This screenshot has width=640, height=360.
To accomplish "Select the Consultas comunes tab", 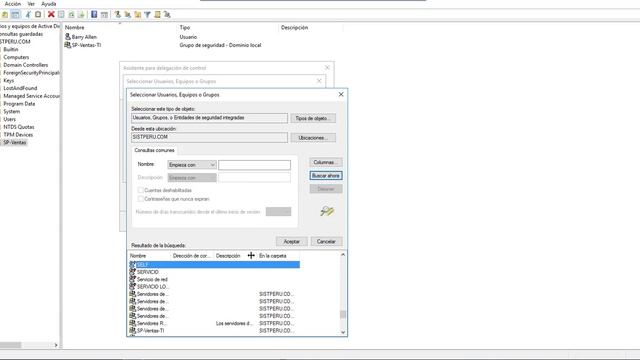I will [x=154, y=150].
